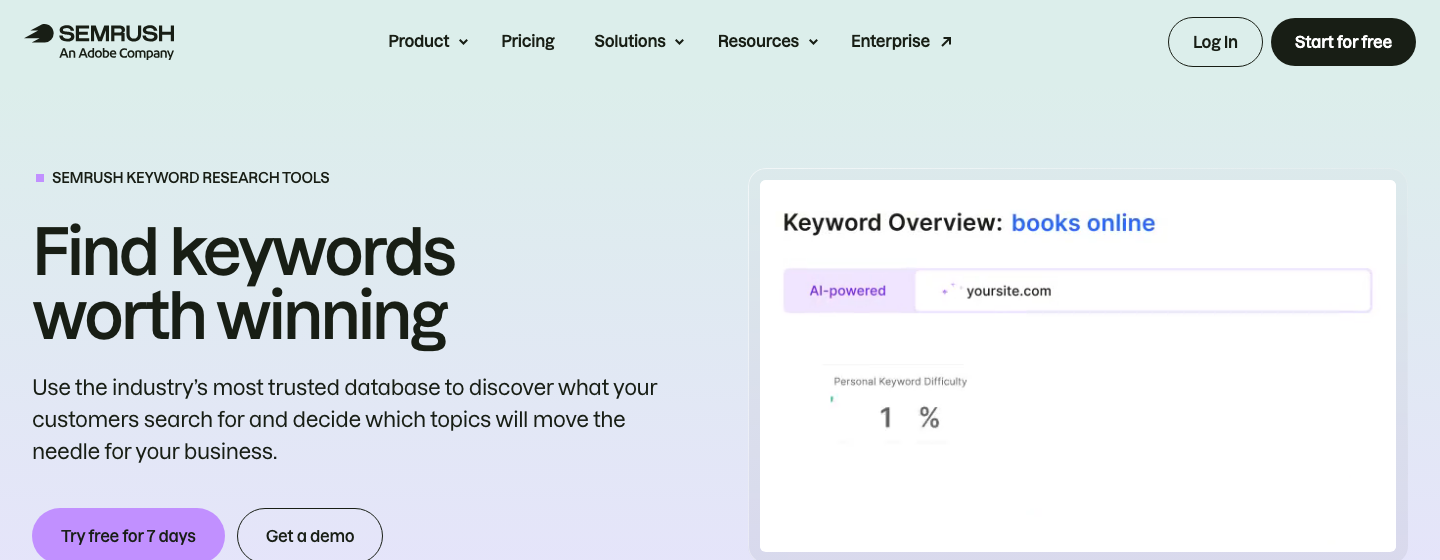Click the Log In button
Screen dimensions: 1440x560
coord(1215,42)
